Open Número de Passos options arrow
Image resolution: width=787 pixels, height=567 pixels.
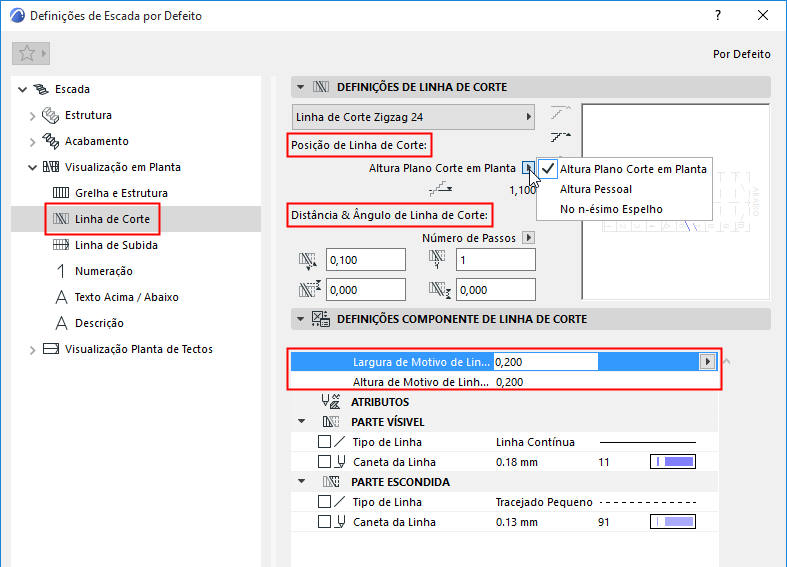529,237
